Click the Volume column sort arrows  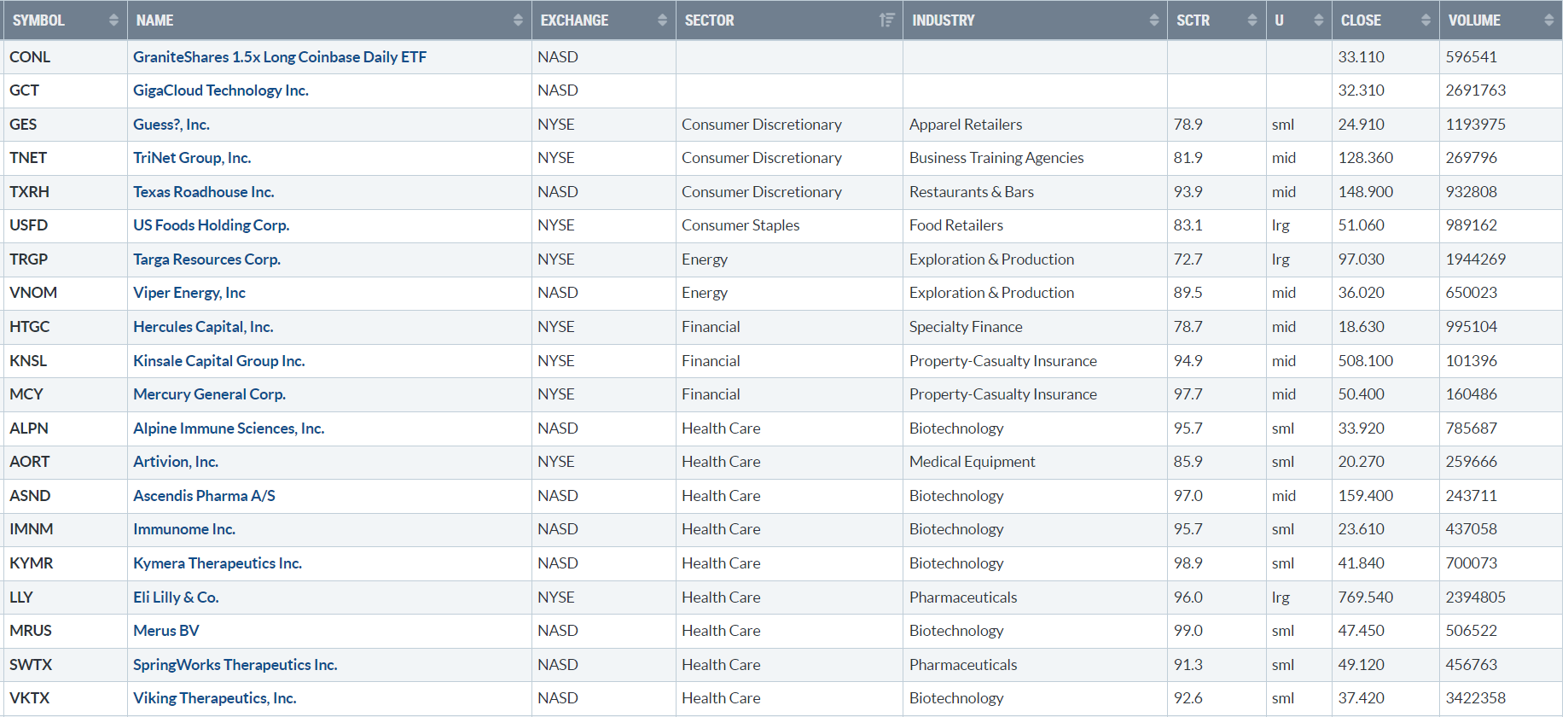[x=1548, y=20]
